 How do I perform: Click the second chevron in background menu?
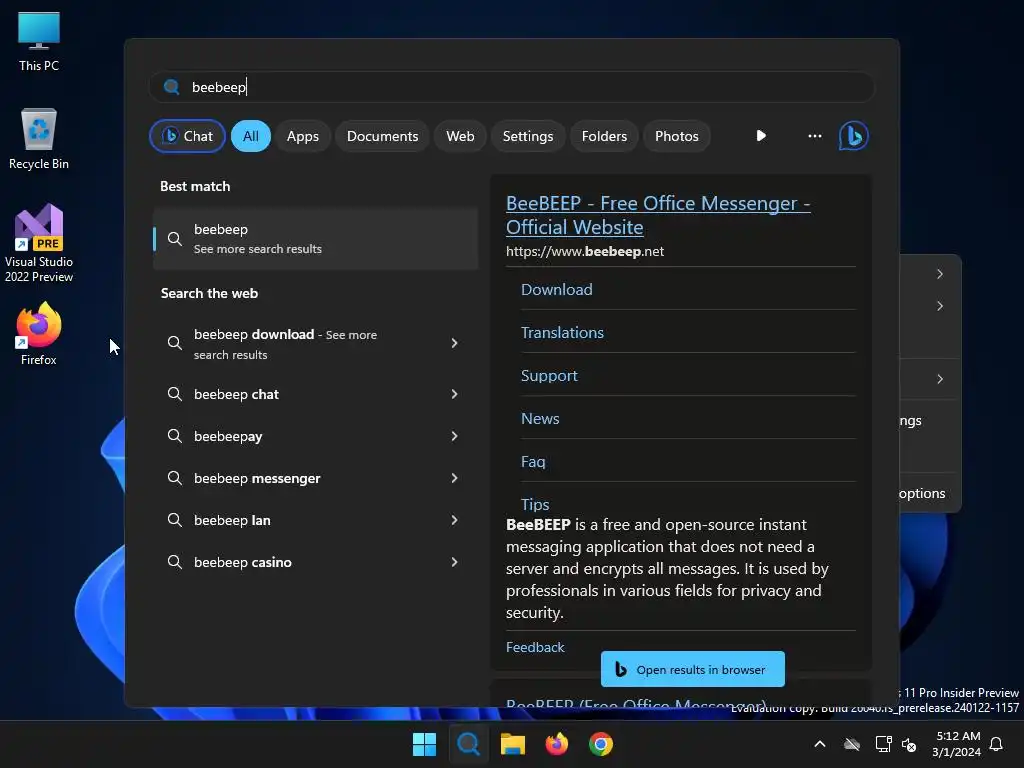coord(940,306)
